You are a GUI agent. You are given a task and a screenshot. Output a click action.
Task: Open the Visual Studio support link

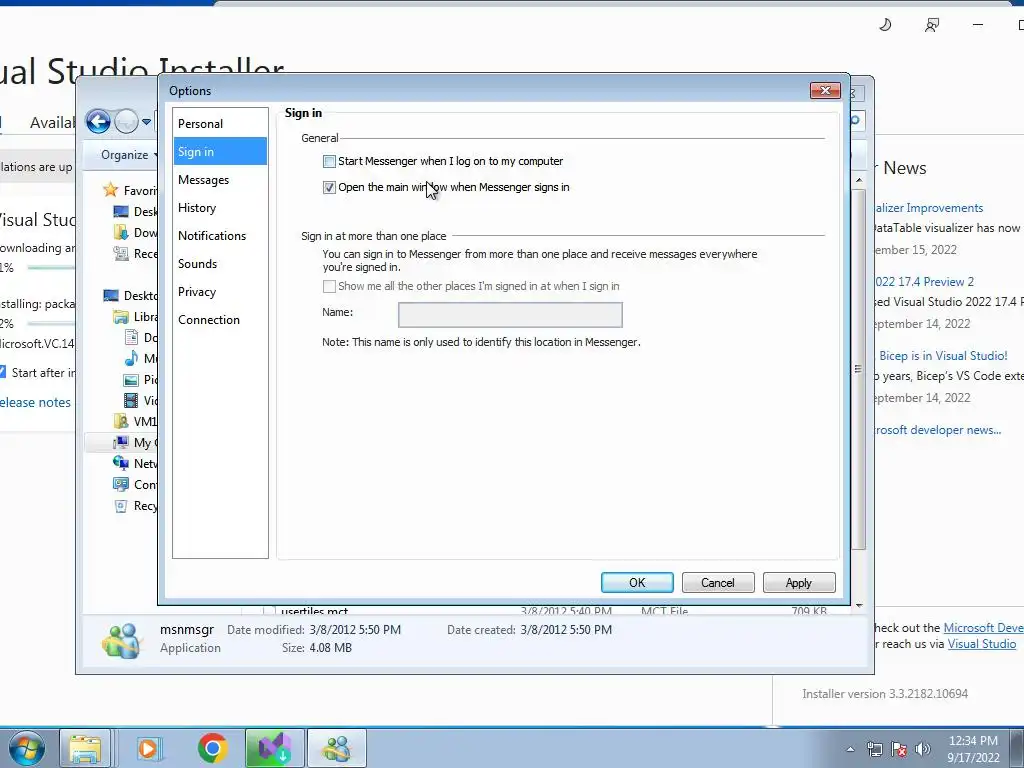coord(982,644)
